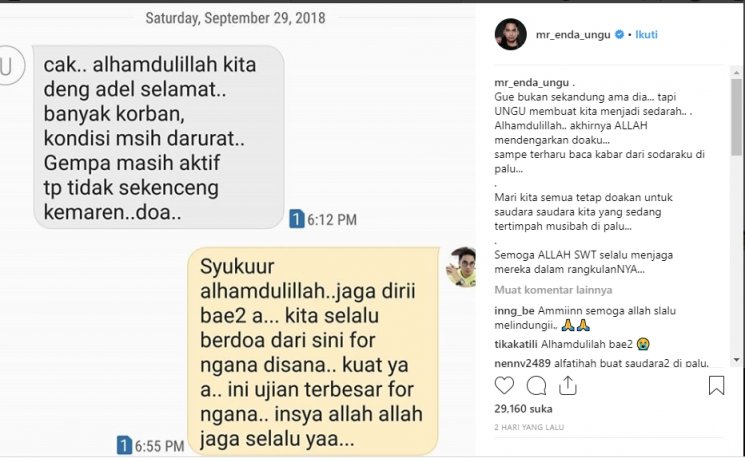Click the scroll up arrow in comments panel
This screenshot has height=462, width=745.
[736, 73]
